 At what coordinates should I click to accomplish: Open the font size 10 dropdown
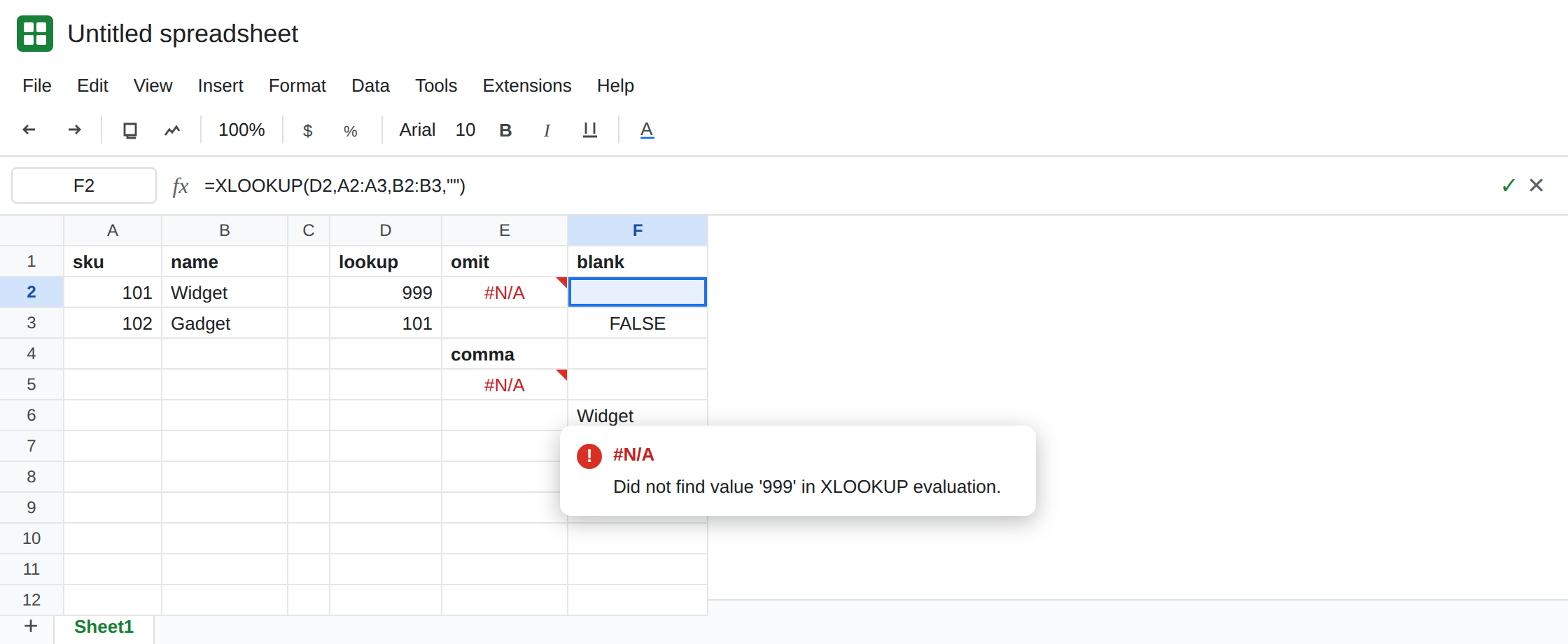click(x=465, y=130)
